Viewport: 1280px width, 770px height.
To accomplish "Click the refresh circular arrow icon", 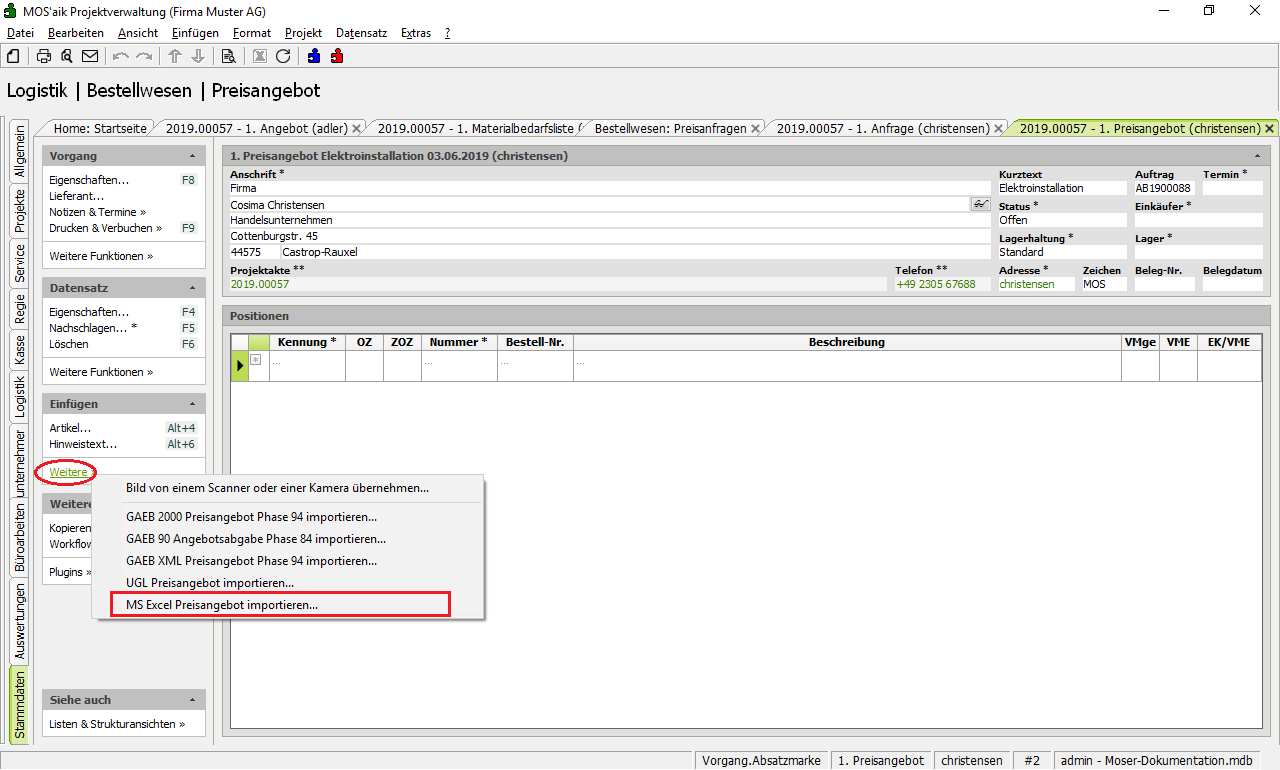I will [x=283, y=56].
